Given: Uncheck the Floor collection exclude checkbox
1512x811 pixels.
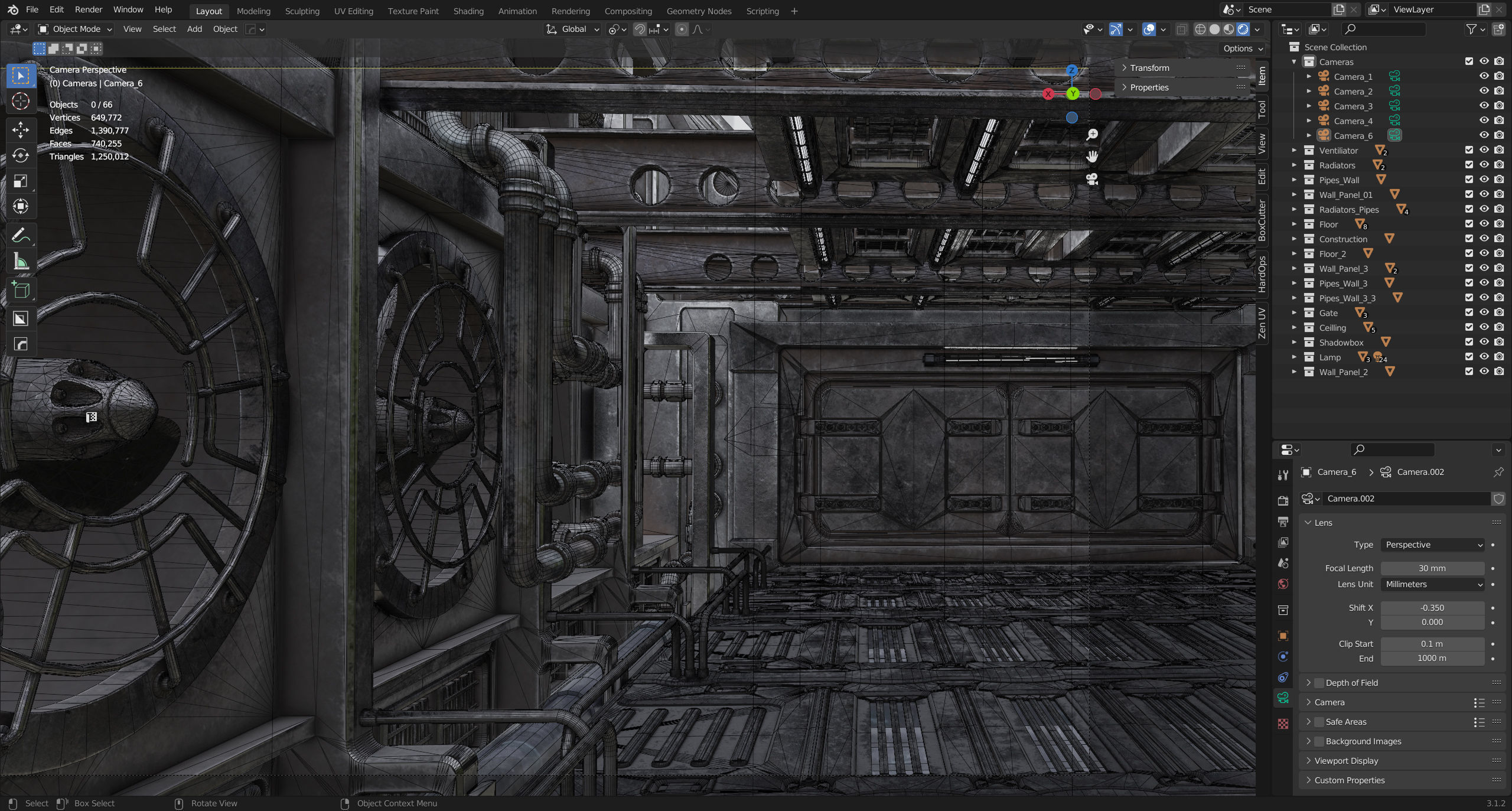Looking at the screenshot, I should [x=1469, y=224].
